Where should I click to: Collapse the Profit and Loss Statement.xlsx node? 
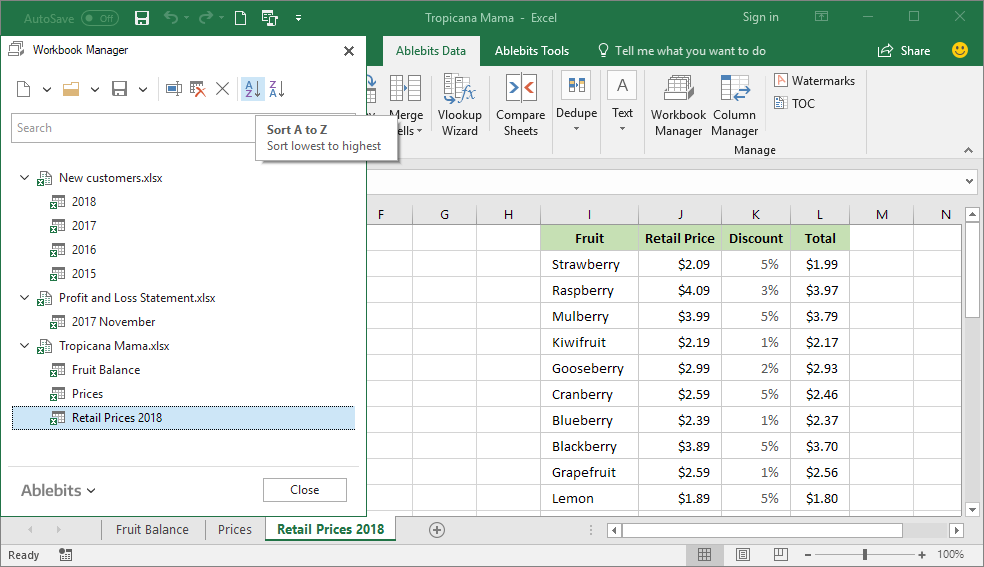(24, 297)
